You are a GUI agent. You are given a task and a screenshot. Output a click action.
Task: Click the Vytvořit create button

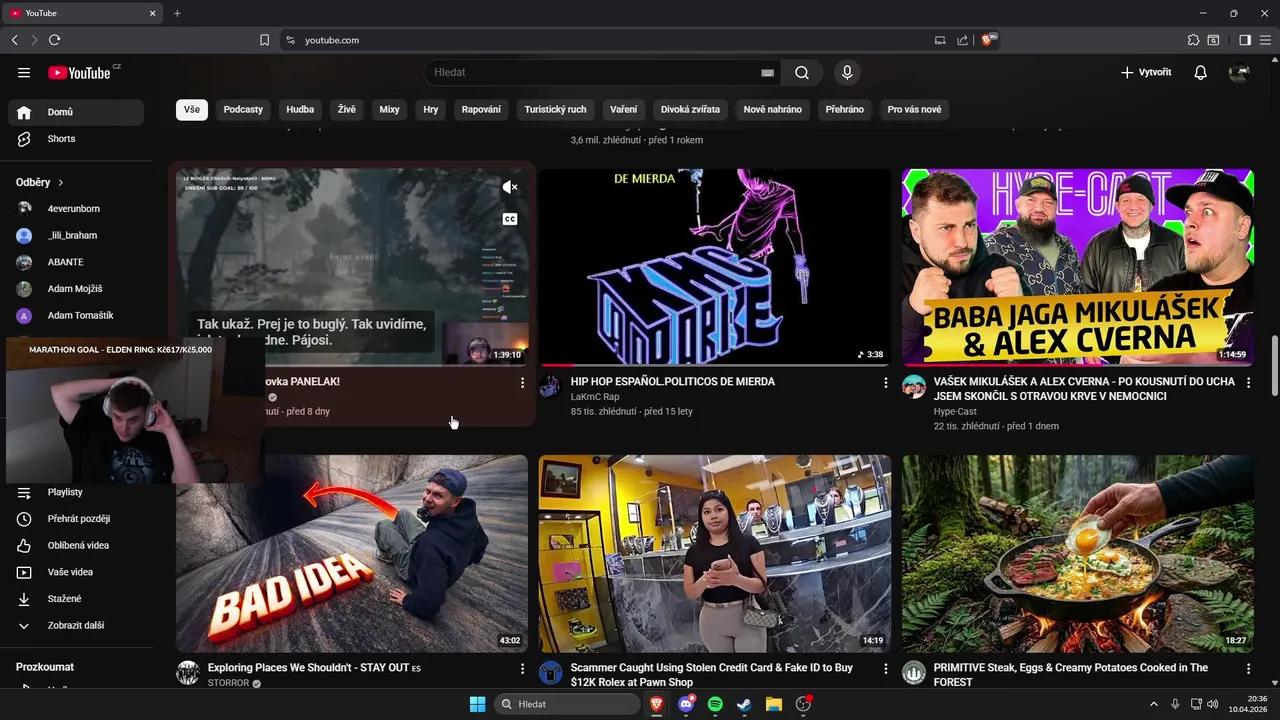[x=1146, y=72]
